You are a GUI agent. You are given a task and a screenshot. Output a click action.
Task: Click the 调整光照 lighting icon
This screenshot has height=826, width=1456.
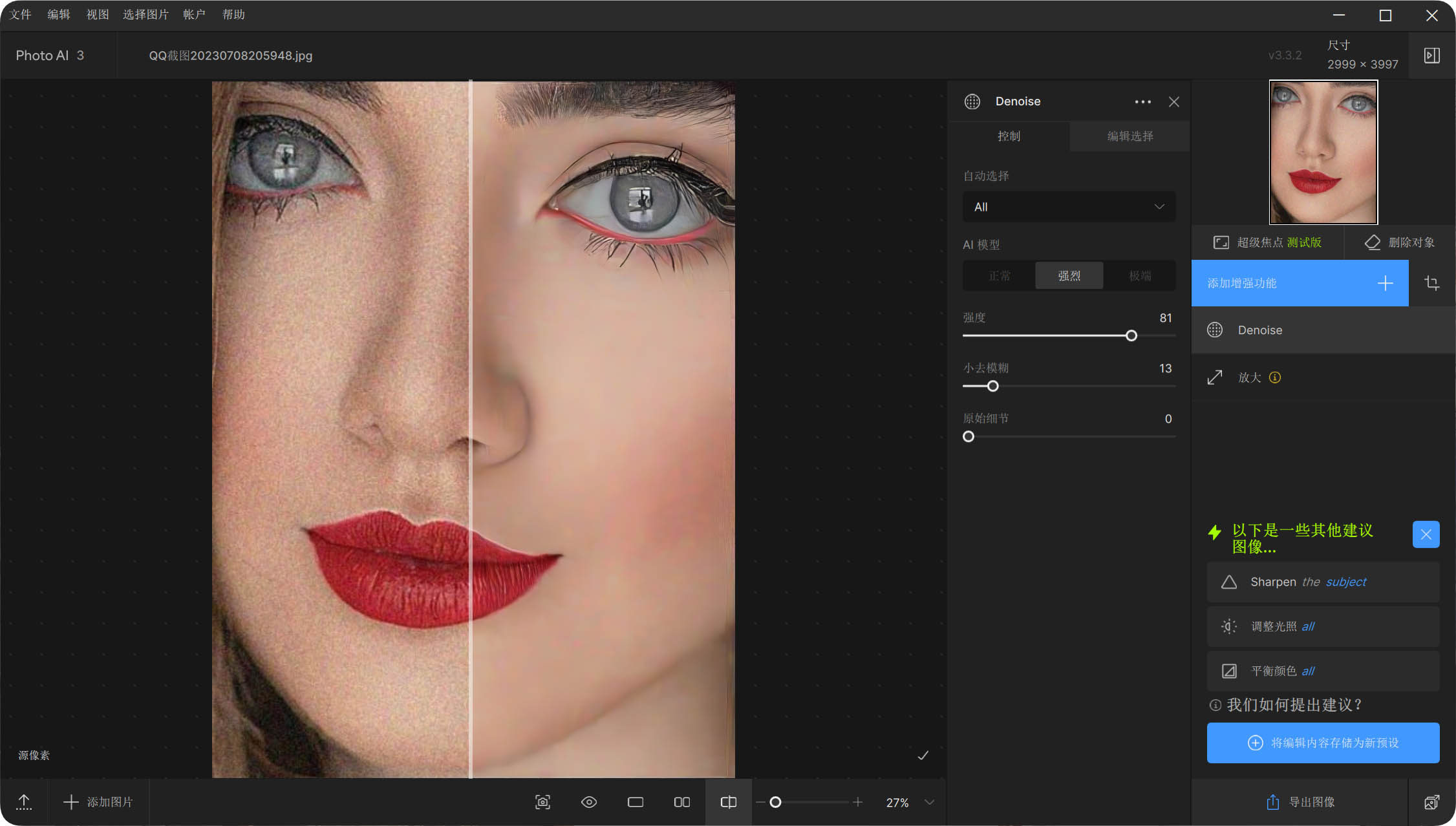tap(1229, 626)
